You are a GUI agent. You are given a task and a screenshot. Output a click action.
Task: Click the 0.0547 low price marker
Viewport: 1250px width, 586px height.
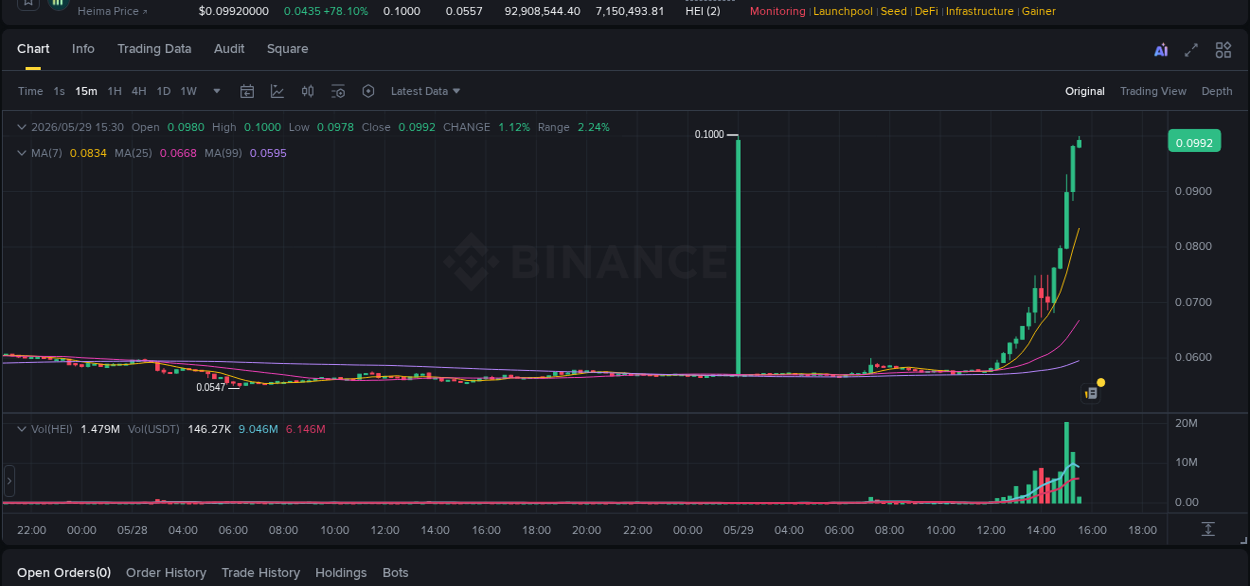[x=210, y=387]
